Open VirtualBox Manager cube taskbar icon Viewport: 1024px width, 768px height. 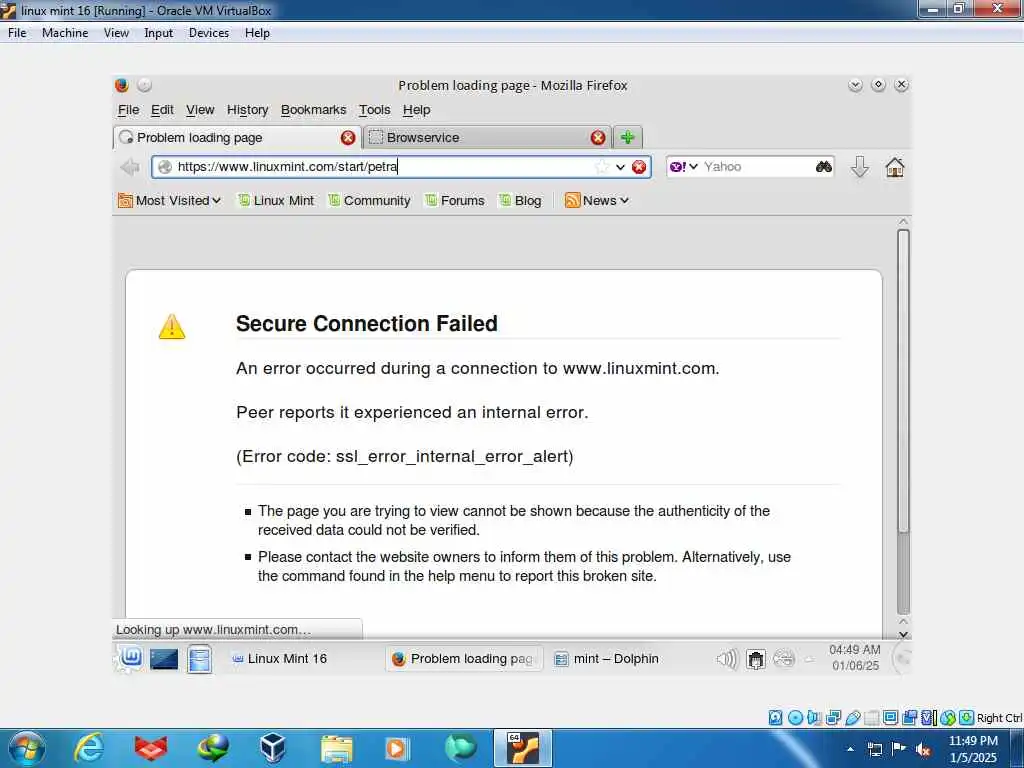click(x=272, y=748)
